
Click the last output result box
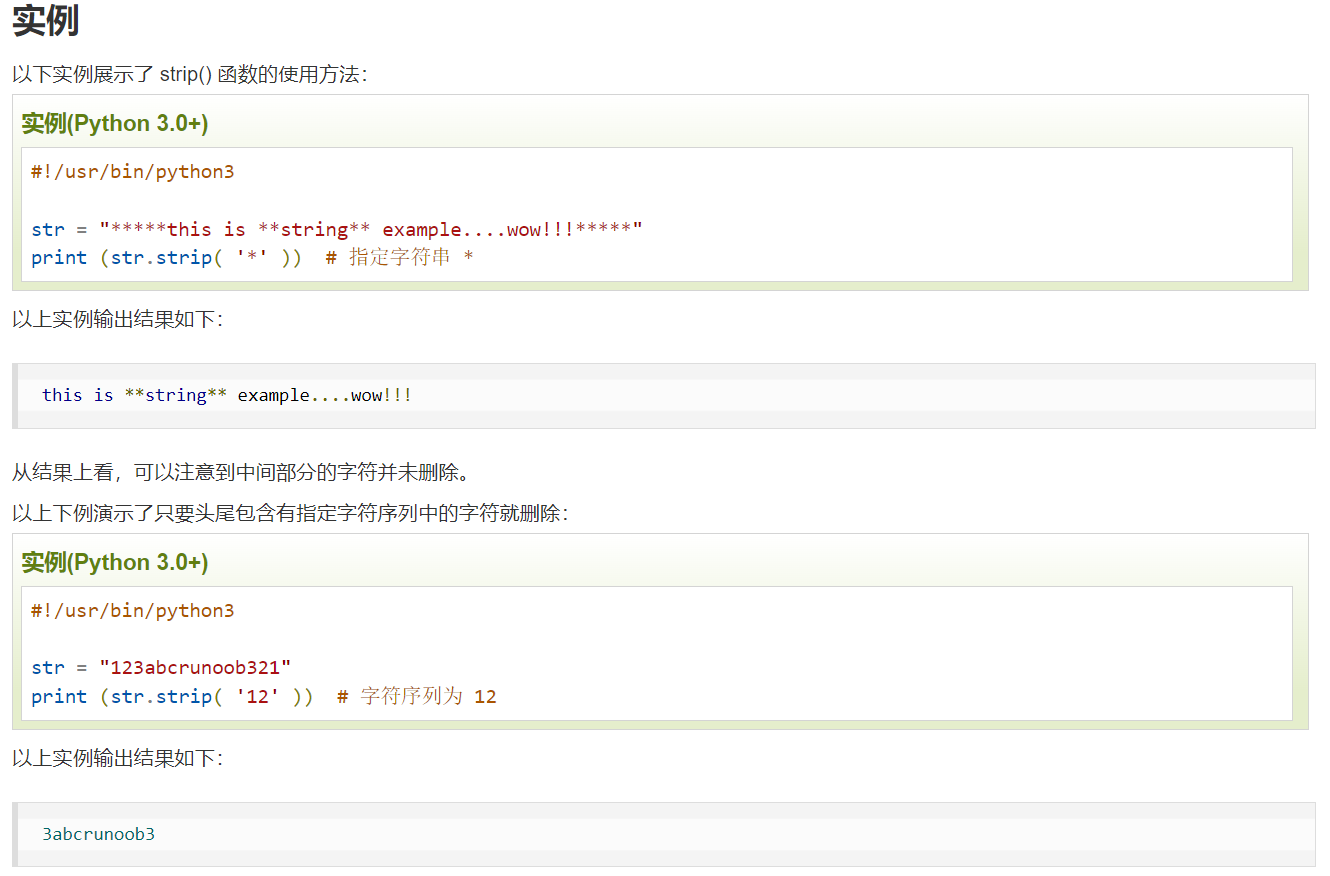(660, 833)
